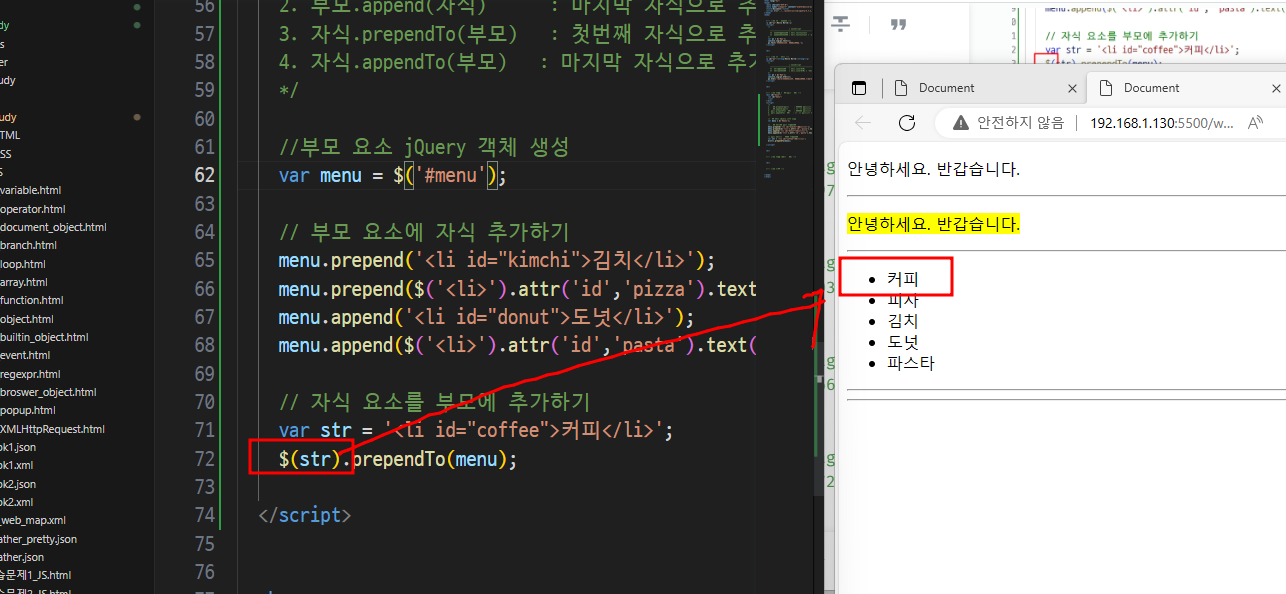Viewport: 1286px width, 594px height.
Task: Click the closing </script> tag on line 74
Action: click(304, 516)
